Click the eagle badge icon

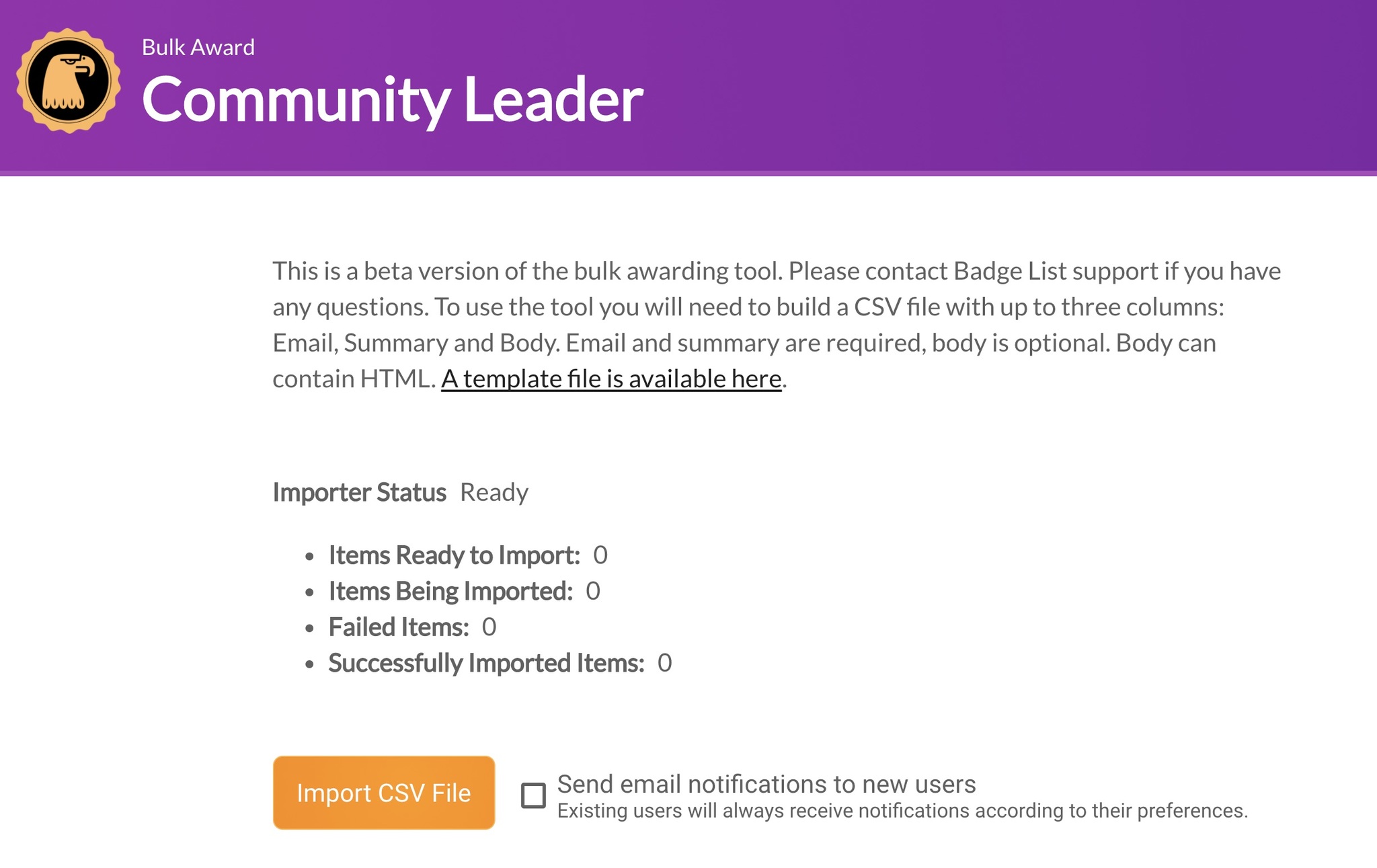coord(69,81)
